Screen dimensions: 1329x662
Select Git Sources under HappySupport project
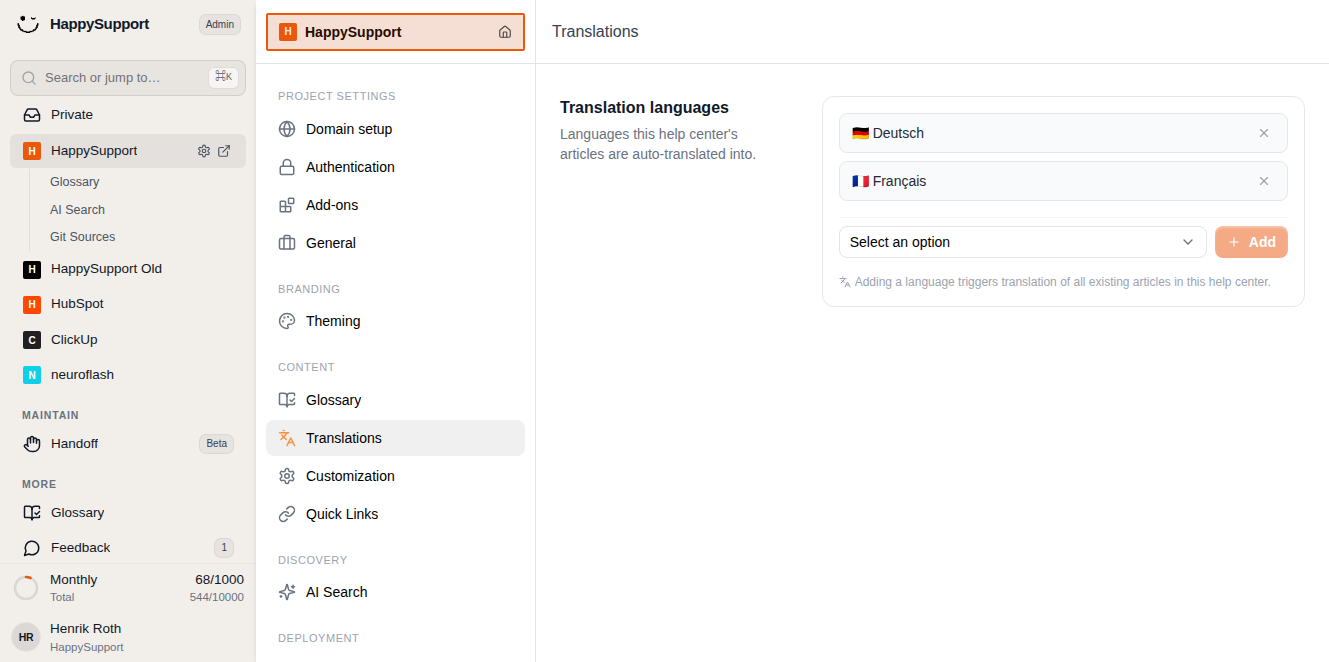click(83, 237)
